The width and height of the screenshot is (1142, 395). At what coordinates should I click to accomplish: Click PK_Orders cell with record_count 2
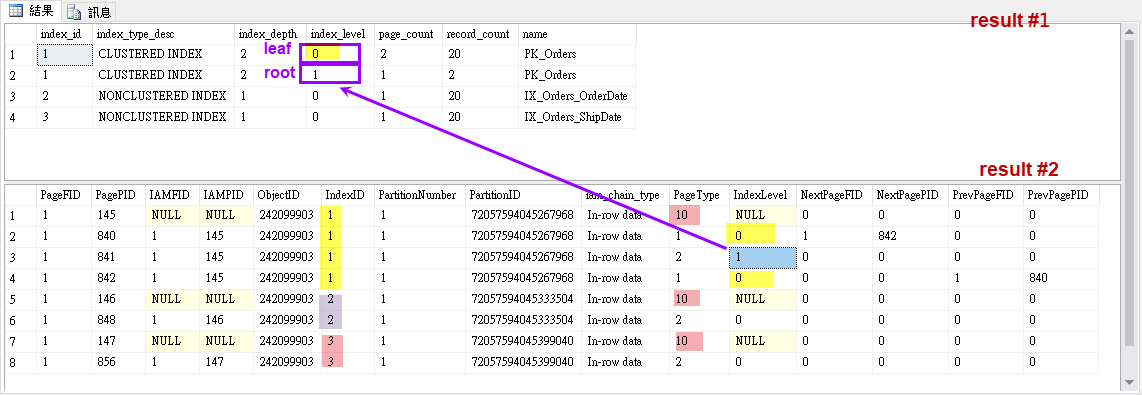coord(577,75)
